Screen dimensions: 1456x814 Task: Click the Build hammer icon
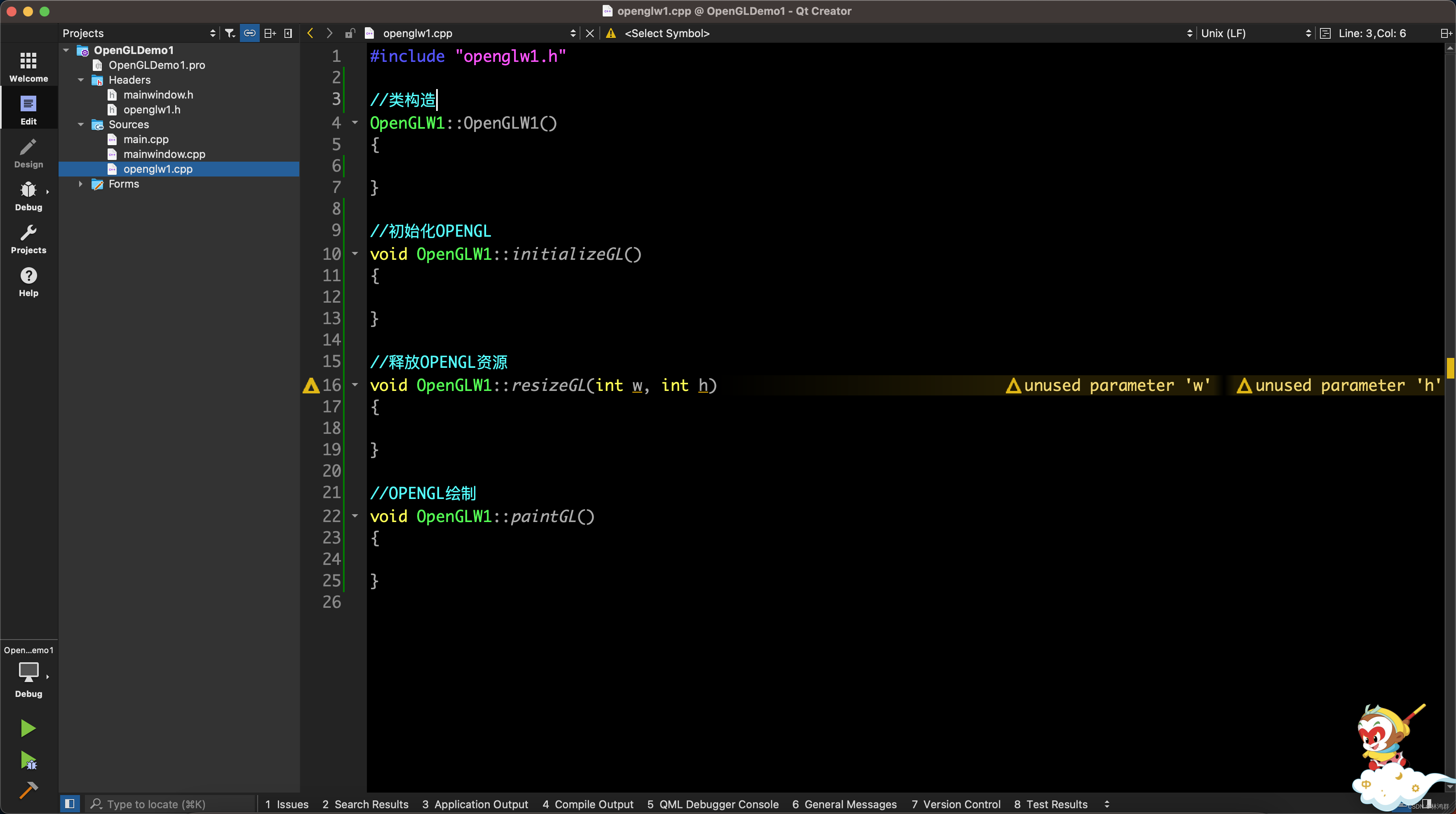(28, 790)
